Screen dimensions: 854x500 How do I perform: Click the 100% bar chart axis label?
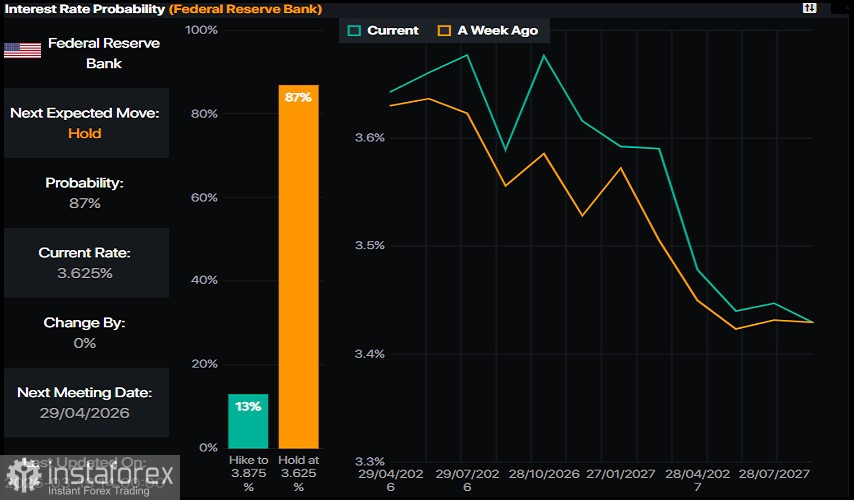pos(201,30)
